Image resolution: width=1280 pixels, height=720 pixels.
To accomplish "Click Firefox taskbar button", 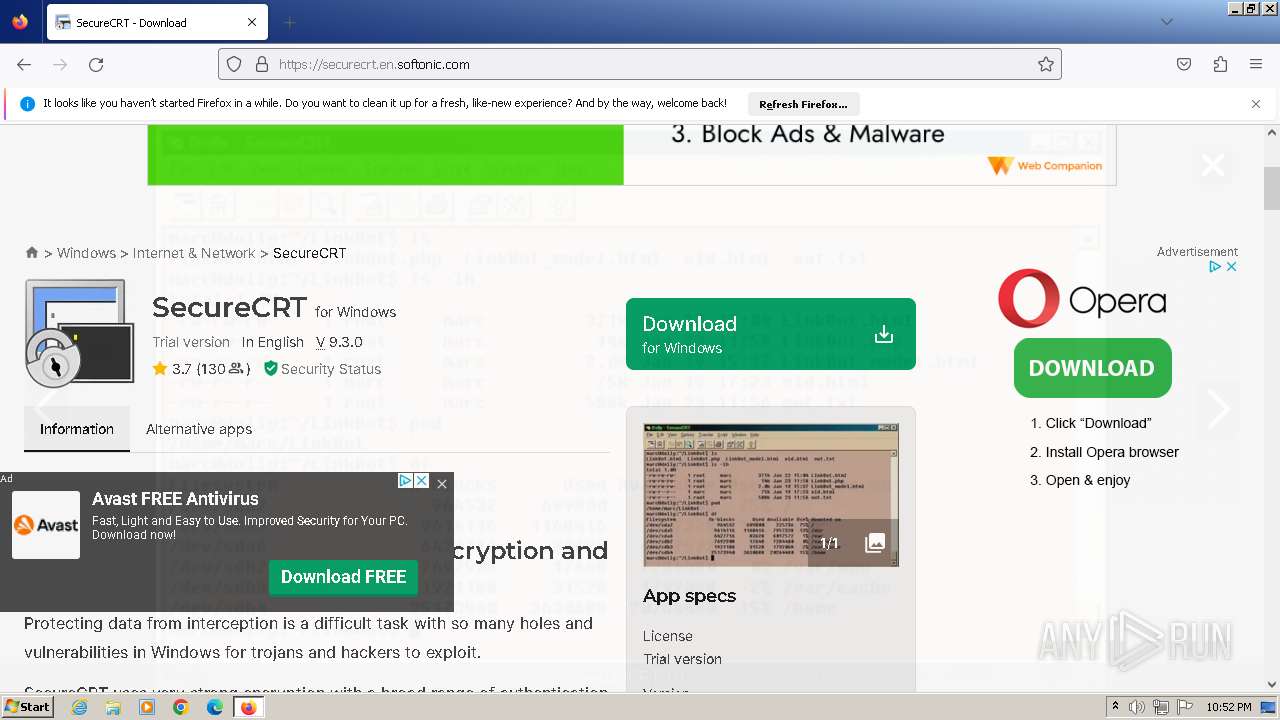I will tap(248, 707).
